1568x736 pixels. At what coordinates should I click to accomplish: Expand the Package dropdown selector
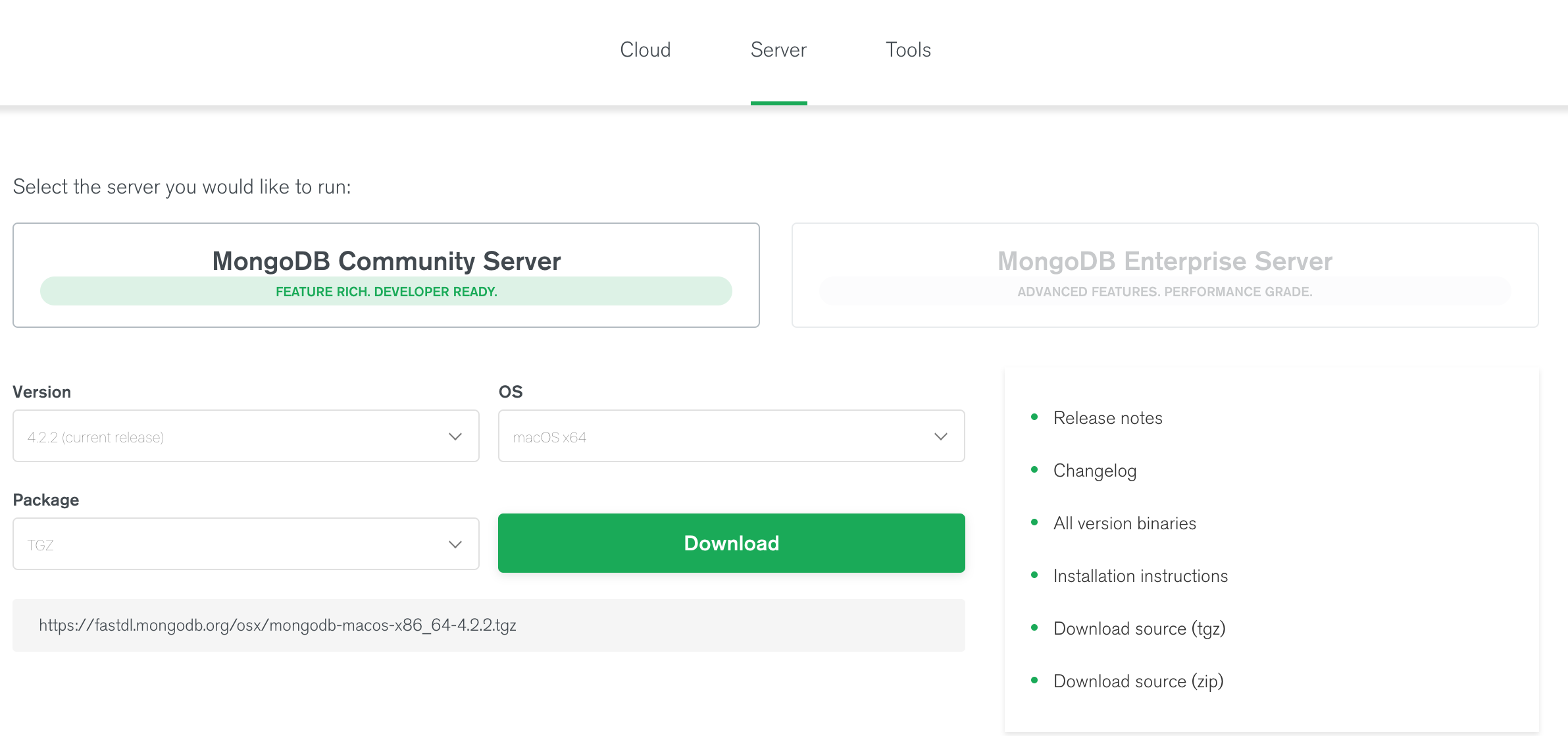click(x=246, y=543)
